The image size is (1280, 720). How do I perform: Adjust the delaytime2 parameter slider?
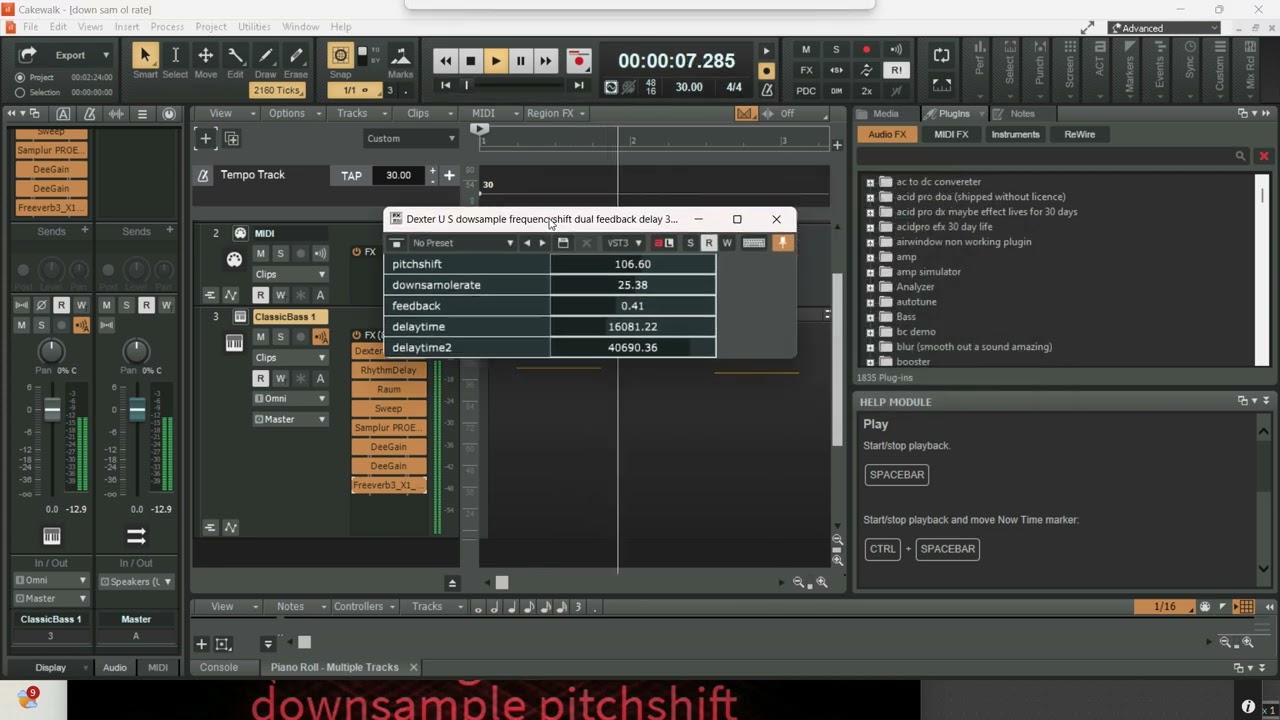click(x=632, y=348)
